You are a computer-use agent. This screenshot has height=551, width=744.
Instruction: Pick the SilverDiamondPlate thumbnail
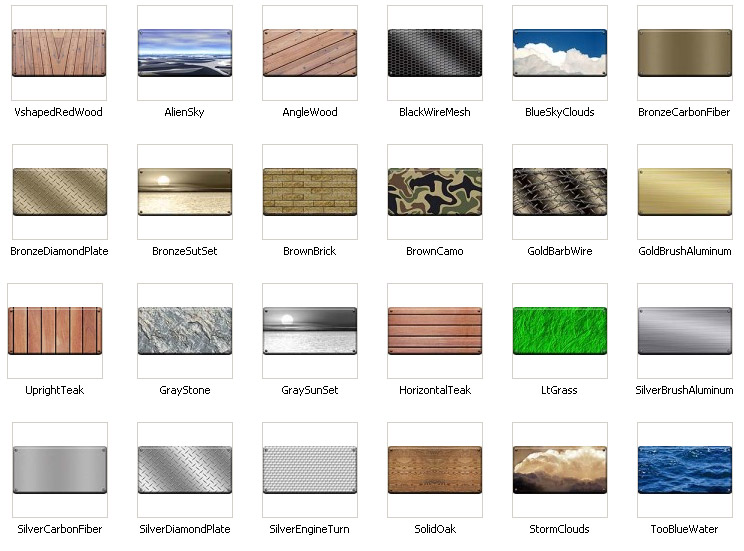click(x=185, y=470)
